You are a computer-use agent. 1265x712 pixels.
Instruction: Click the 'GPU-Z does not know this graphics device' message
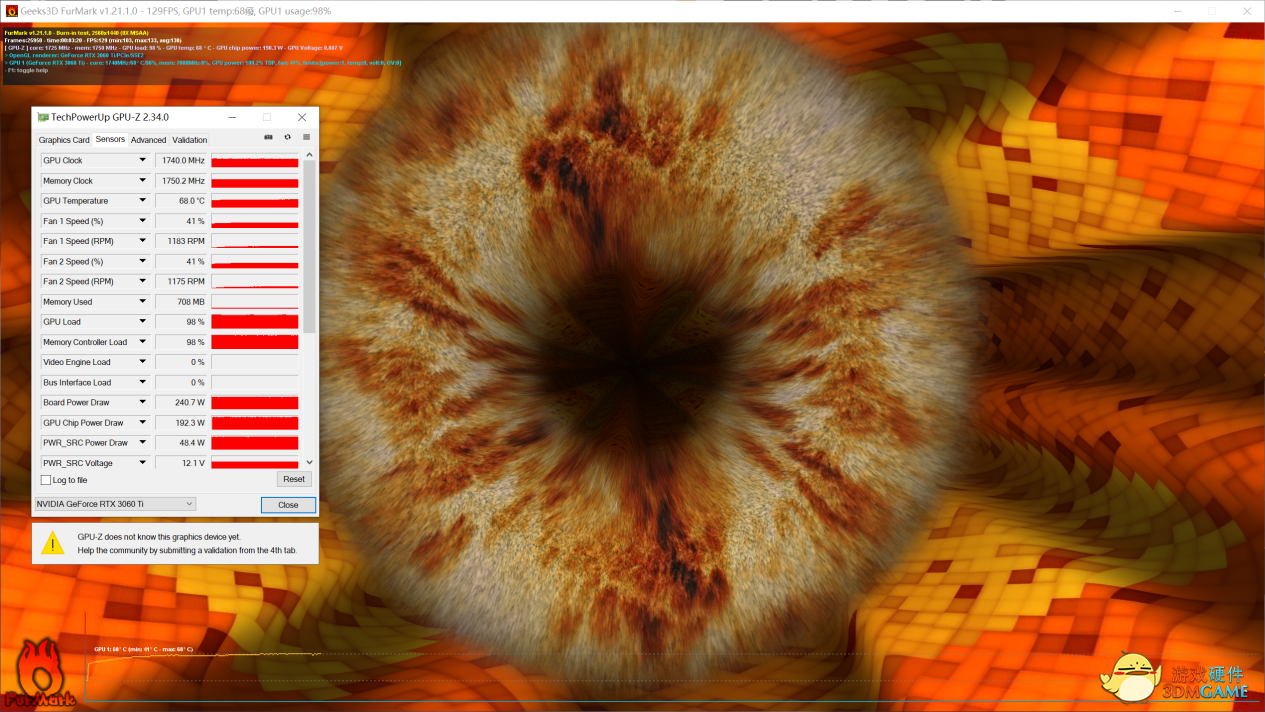tap(159, 537)
